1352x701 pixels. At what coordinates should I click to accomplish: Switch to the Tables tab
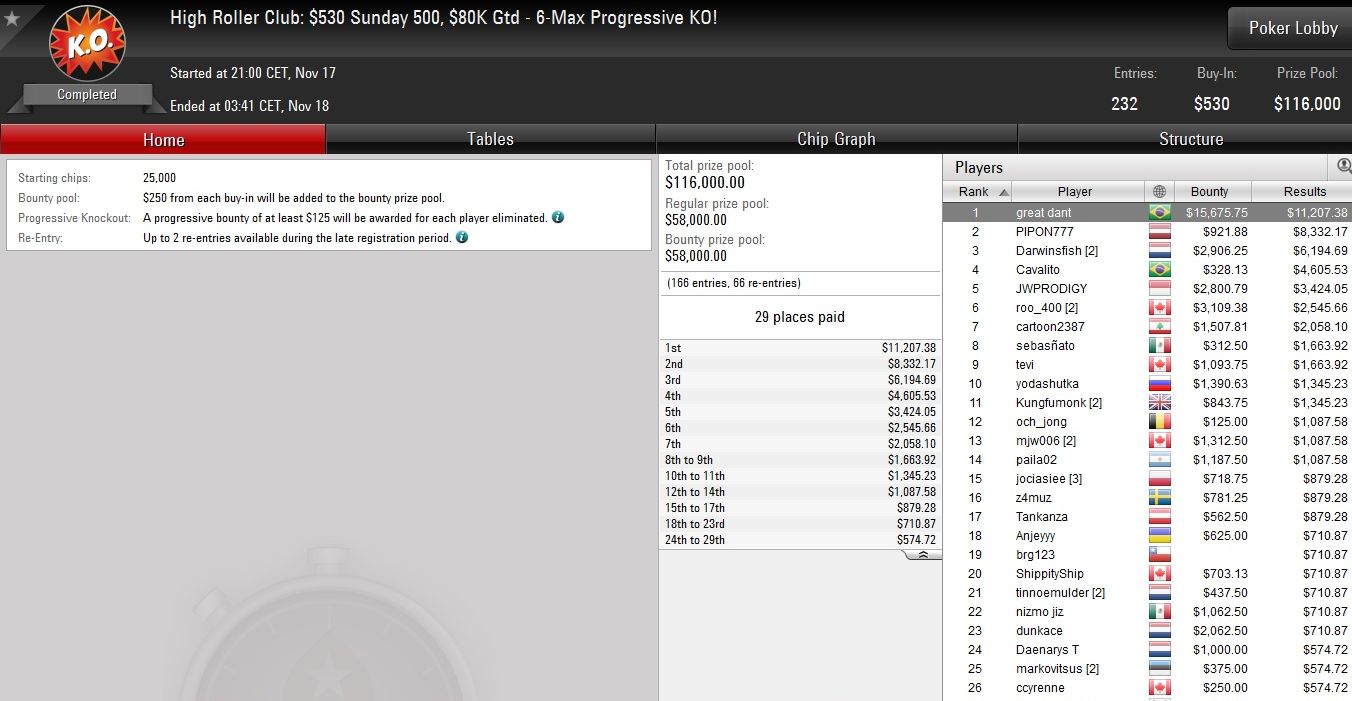point(490,139)
